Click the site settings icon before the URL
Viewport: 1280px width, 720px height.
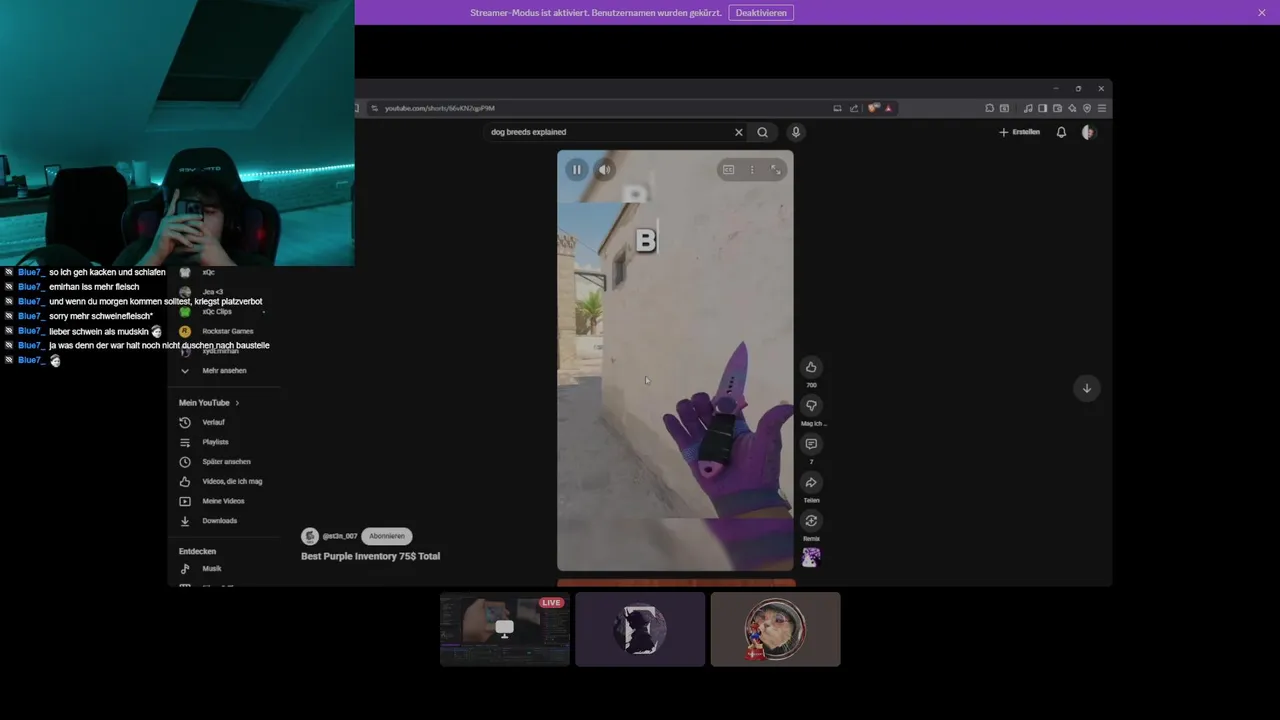[374, 108]
